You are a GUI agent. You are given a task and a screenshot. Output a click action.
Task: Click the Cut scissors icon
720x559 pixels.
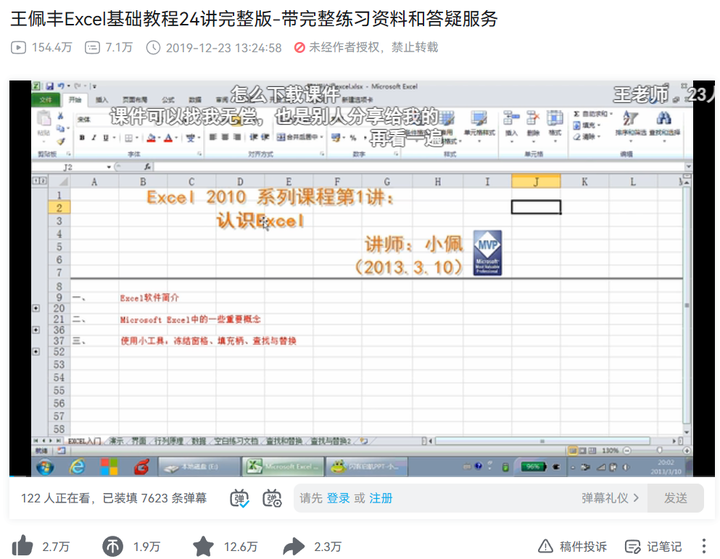point(60,116)
